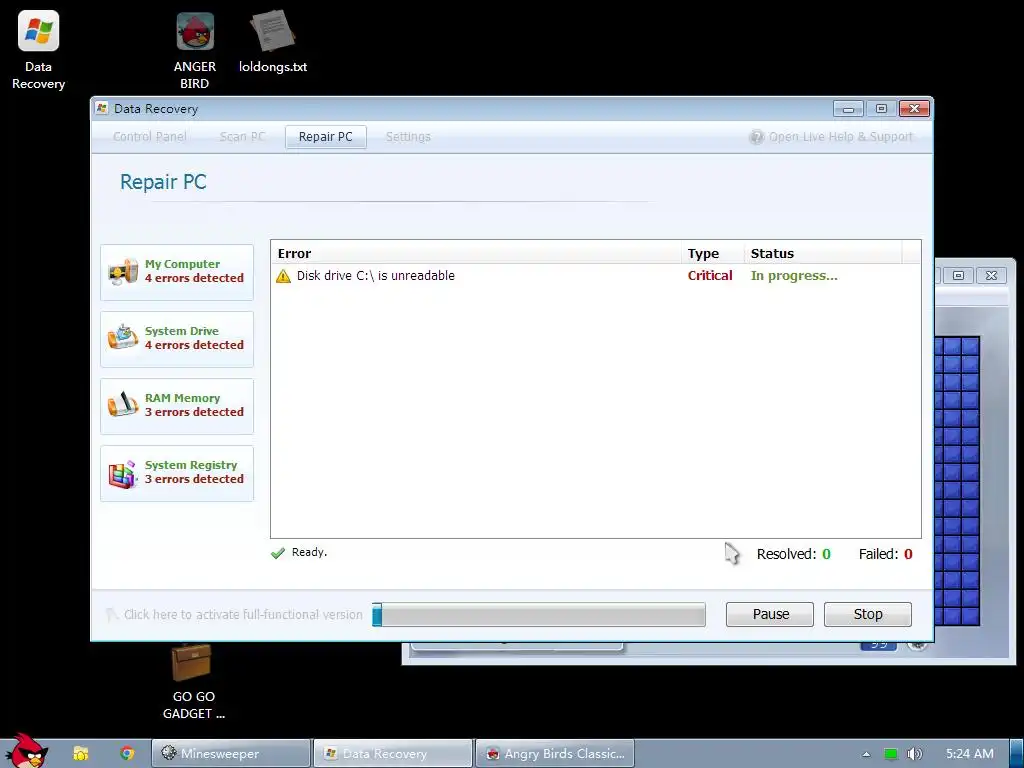This screenshot has height=768, width=1024.
Task: Click the Live Help question mark icon
Action: 756,137
